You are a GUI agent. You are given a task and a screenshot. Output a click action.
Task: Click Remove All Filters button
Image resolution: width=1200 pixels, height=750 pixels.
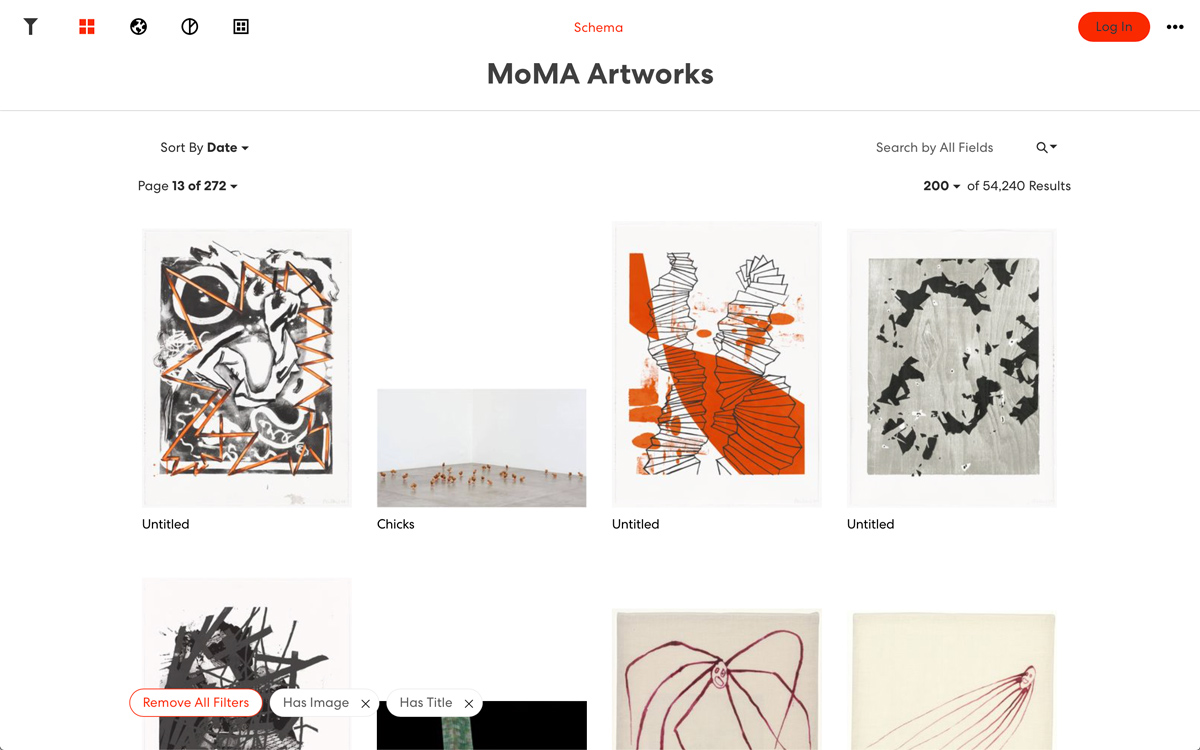[196, 703]
